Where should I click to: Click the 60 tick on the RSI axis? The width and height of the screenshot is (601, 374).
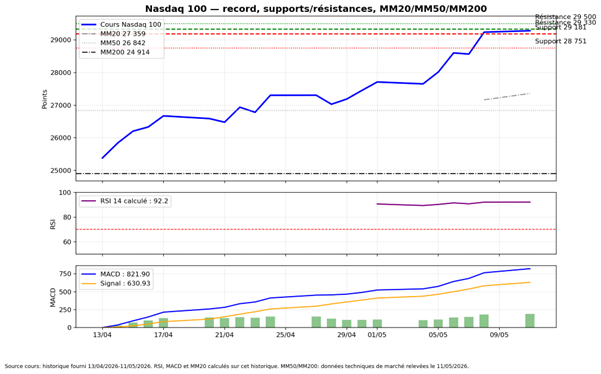click(68, 242)
